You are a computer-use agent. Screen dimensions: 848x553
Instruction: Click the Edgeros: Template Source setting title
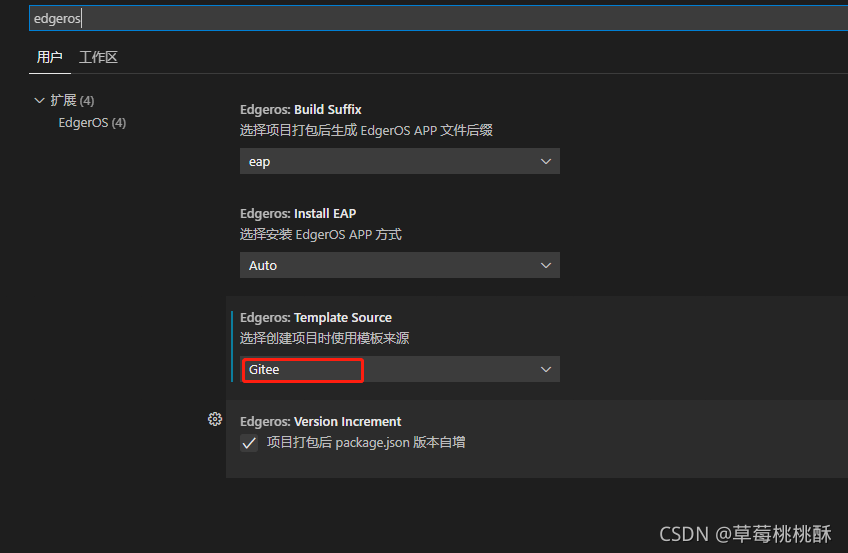[x=316, y=317]
